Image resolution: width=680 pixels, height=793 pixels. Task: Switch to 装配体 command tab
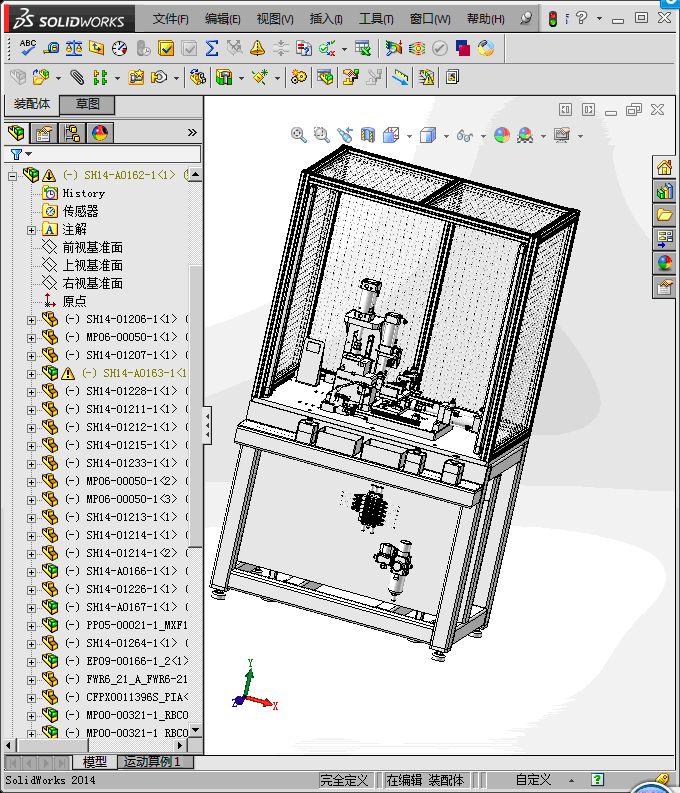(32, 104)
